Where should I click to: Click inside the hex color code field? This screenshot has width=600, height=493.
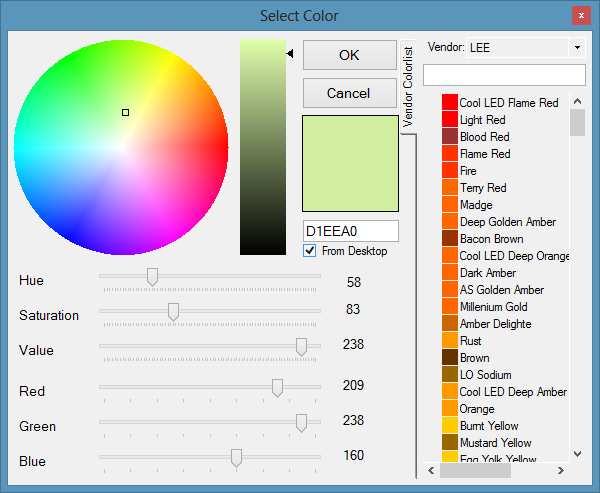click(x=350, y=231)
